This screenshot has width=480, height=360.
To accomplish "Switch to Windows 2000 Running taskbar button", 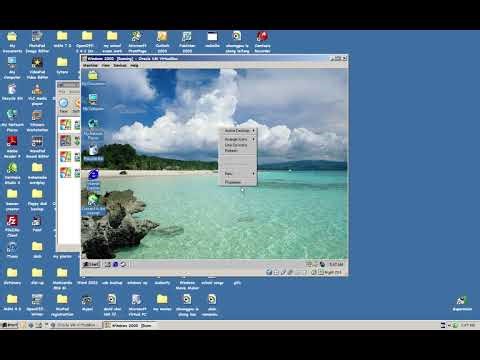I will [130, 325].
